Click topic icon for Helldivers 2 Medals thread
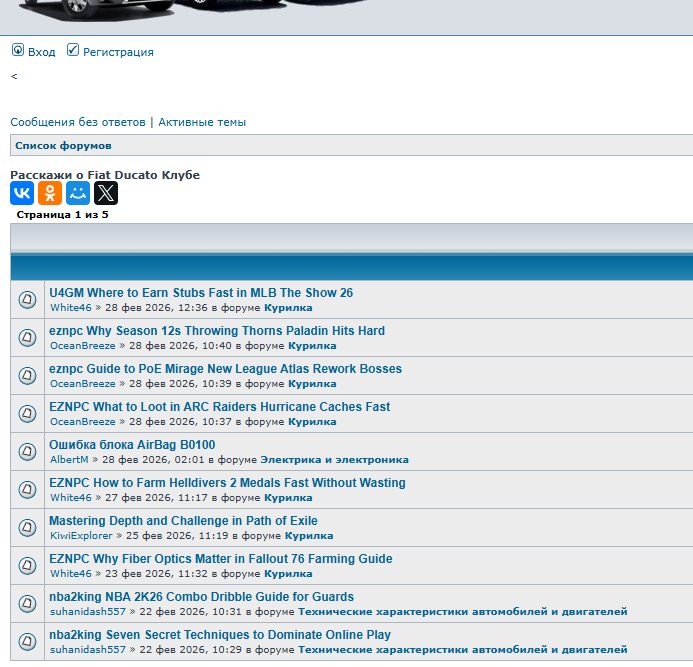 27,490
